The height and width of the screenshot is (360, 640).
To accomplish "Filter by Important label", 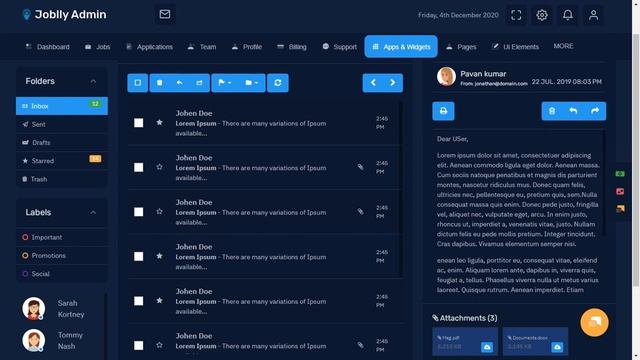I will point(62,237).
